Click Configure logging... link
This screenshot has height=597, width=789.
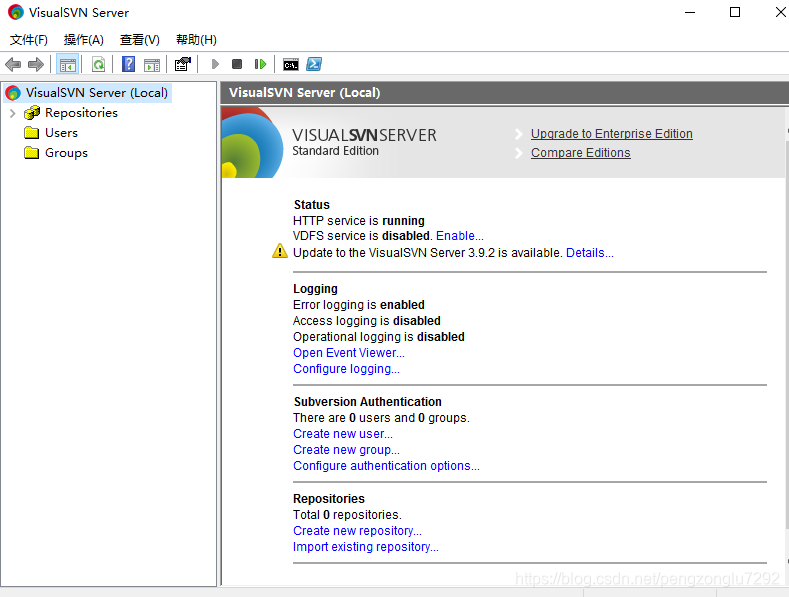pos(346,369)
